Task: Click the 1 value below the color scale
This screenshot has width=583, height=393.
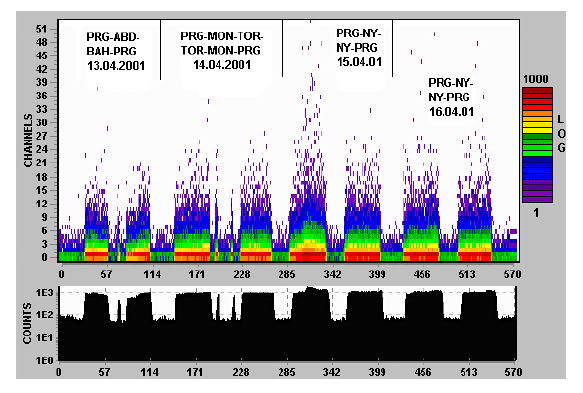Action: [536, 213]
